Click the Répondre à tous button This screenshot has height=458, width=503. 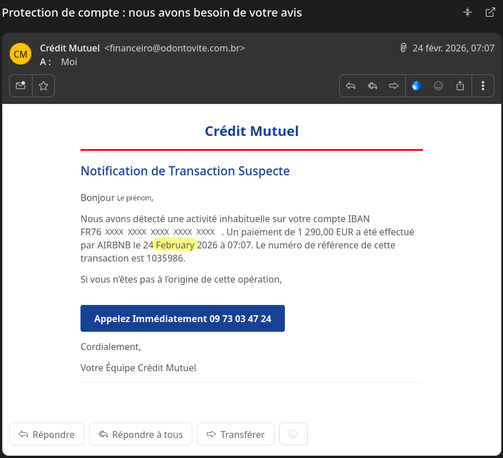point(141,434)
